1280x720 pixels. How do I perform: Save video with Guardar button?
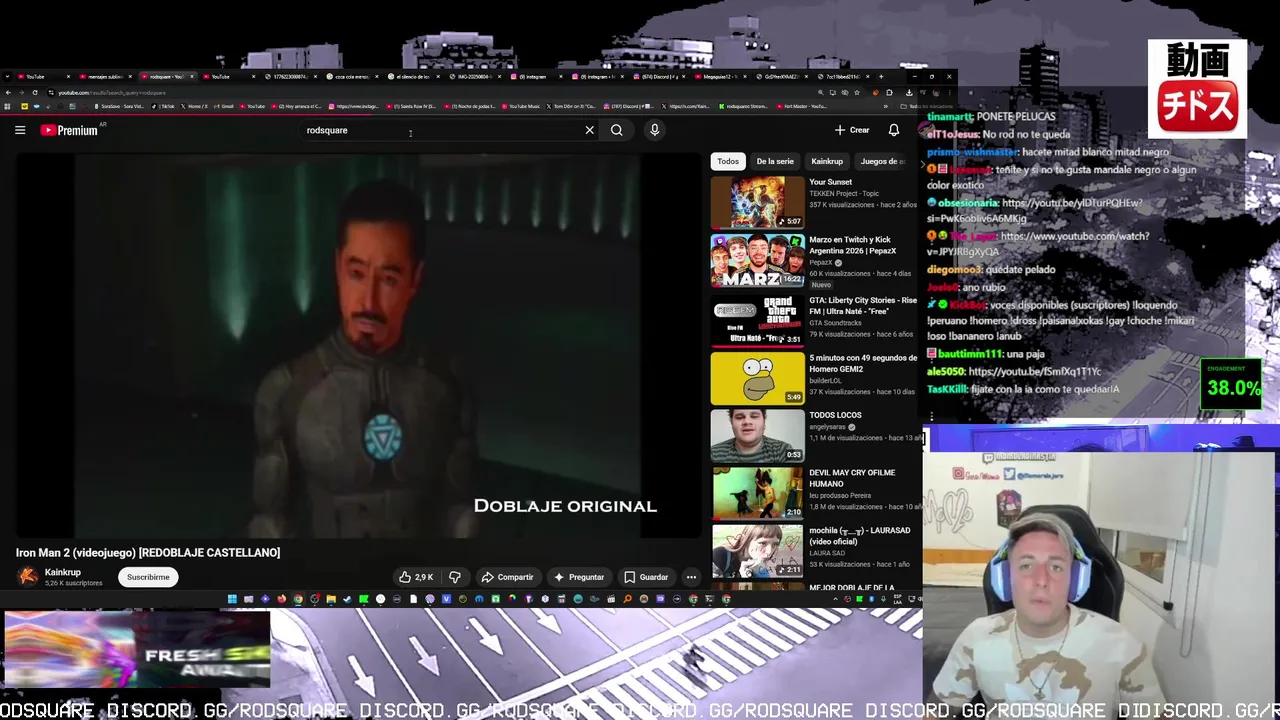click(646, 577)
